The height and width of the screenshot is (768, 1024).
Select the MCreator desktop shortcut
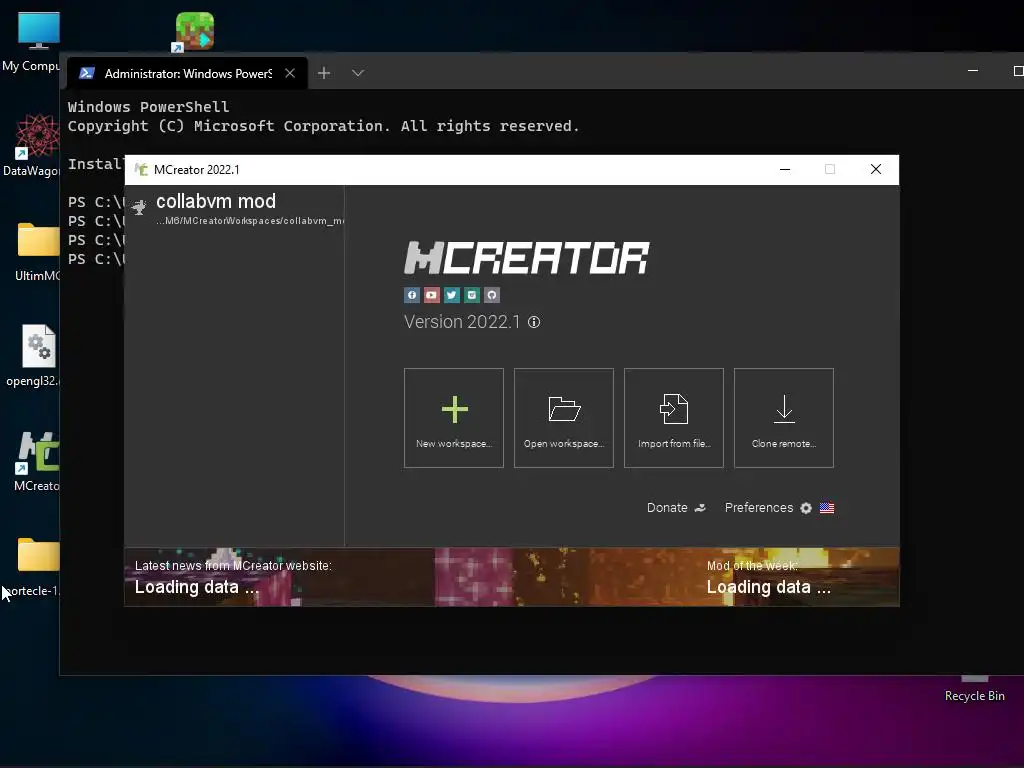[x=36, y=461]
